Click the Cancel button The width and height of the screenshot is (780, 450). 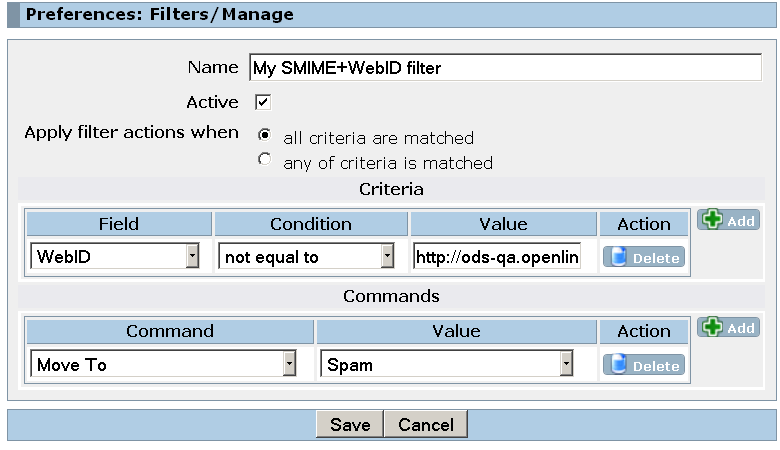tap(426, 424)
